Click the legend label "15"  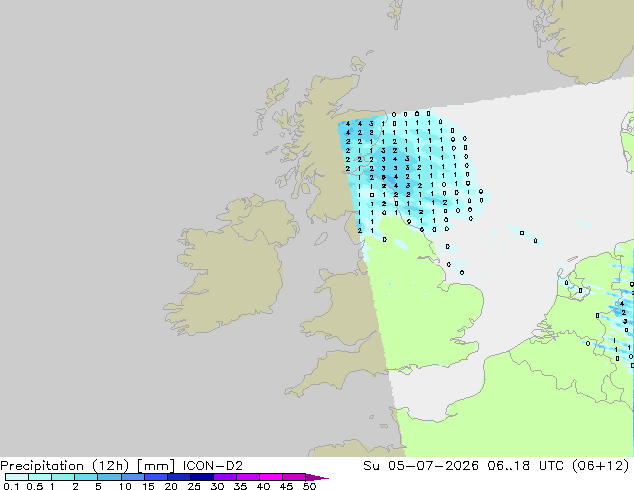[x=148, y=486]
